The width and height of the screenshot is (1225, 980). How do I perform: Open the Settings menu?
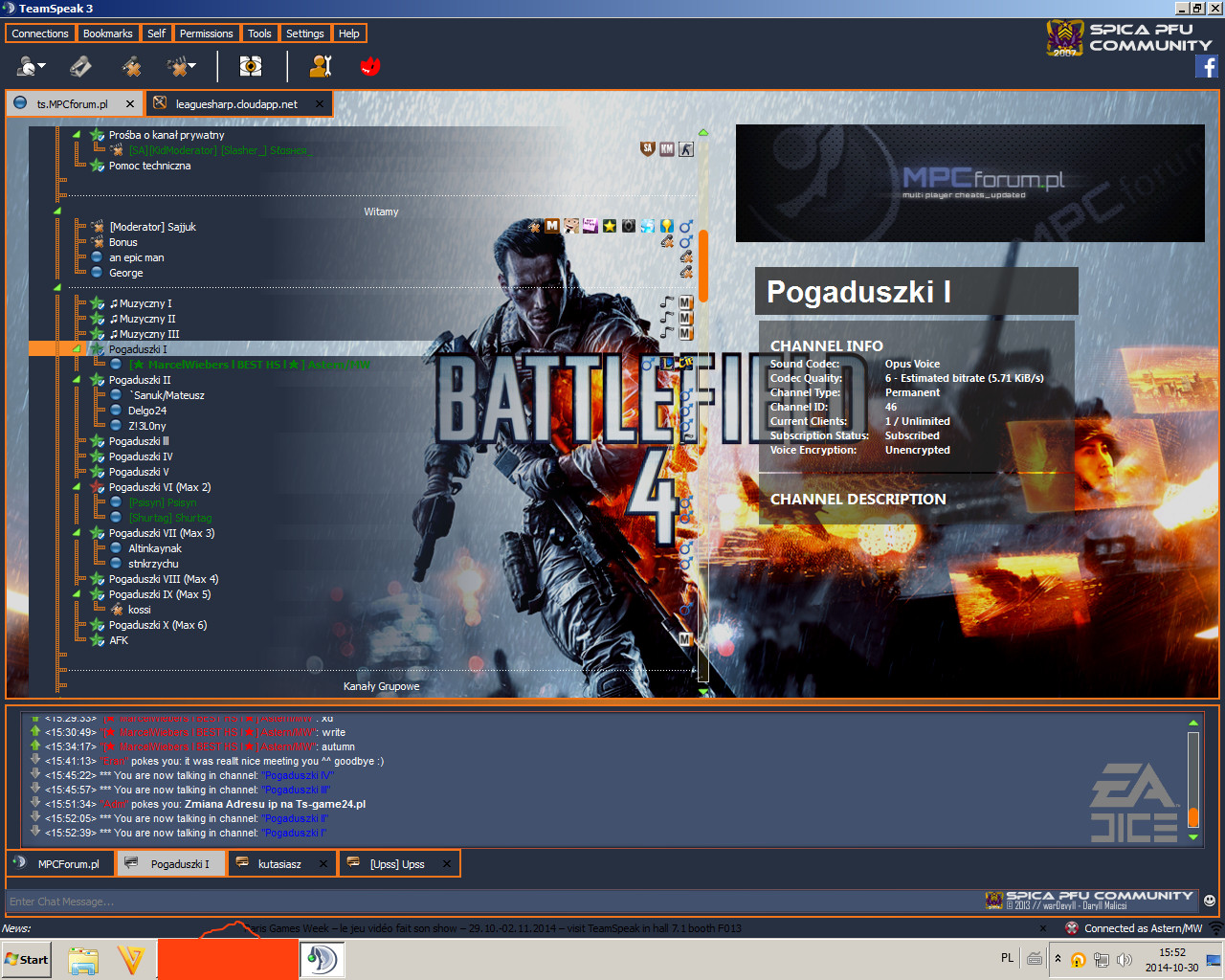pyautogui.click(x=305, y=33)
